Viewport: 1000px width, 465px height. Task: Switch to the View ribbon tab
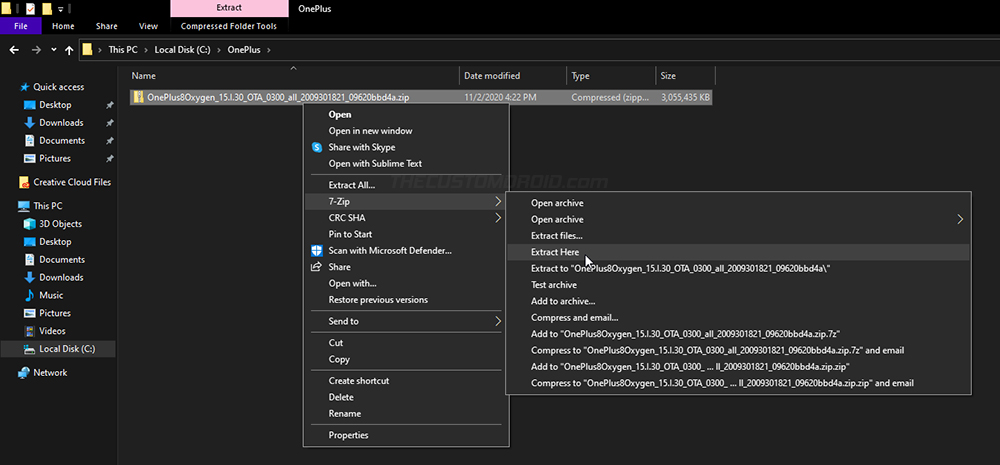pyautogui.click(x=148, y=26)
